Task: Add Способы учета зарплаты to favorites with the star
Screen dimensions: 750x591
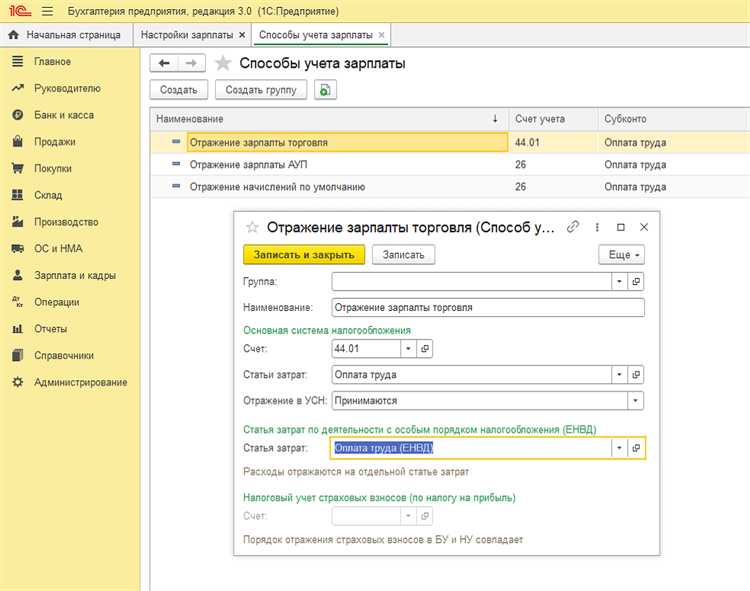Action: point(223,63)
